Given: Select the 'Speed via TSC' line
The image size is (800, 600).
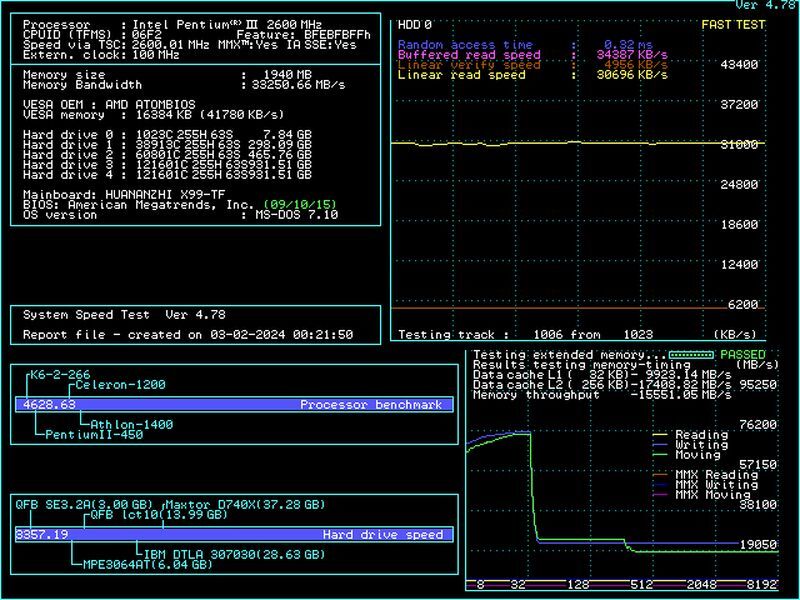Looking at the screenshot, I should (190, 45).
